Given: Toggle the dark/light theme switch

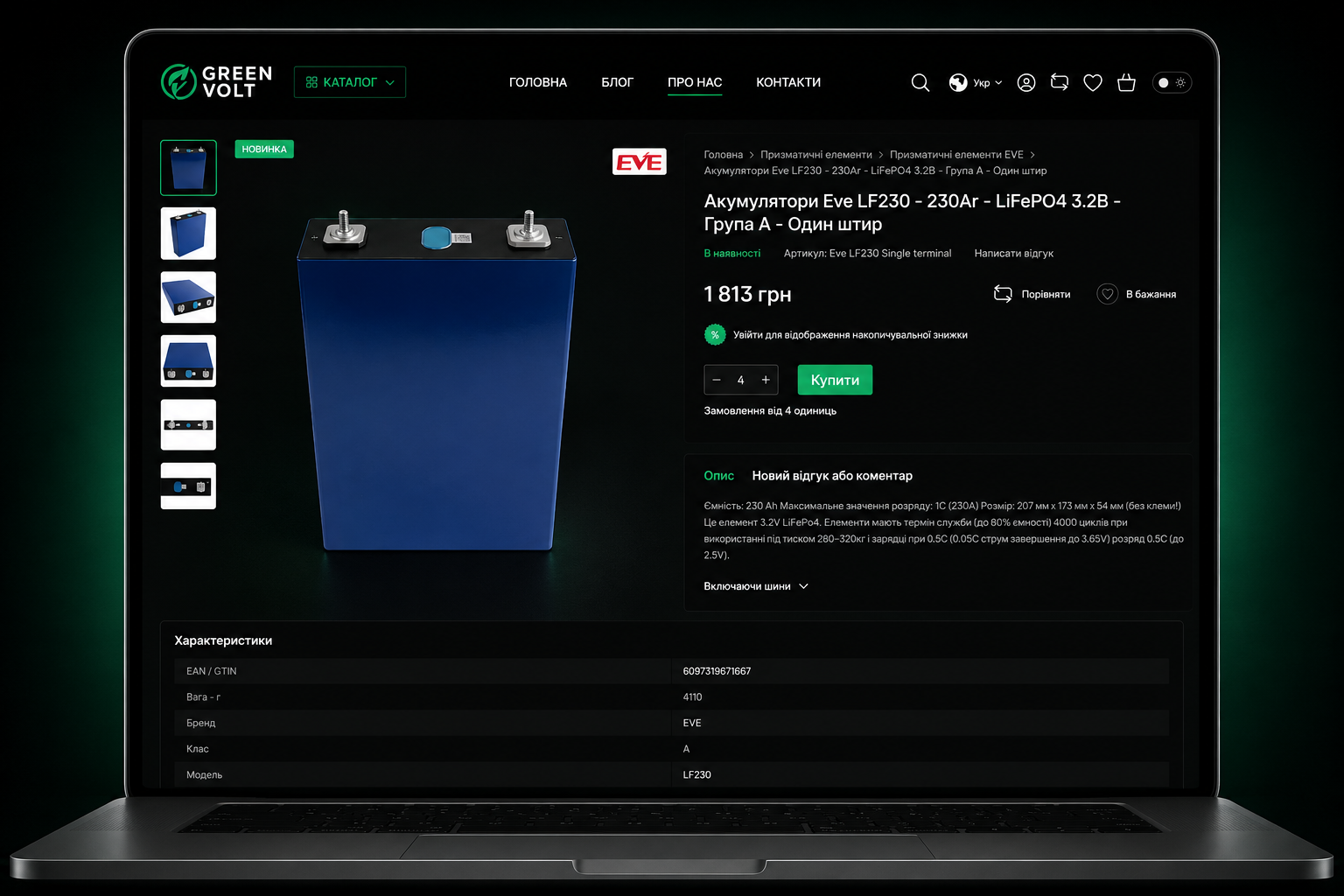Looking at the screenshot, I should pos(1172,82).
